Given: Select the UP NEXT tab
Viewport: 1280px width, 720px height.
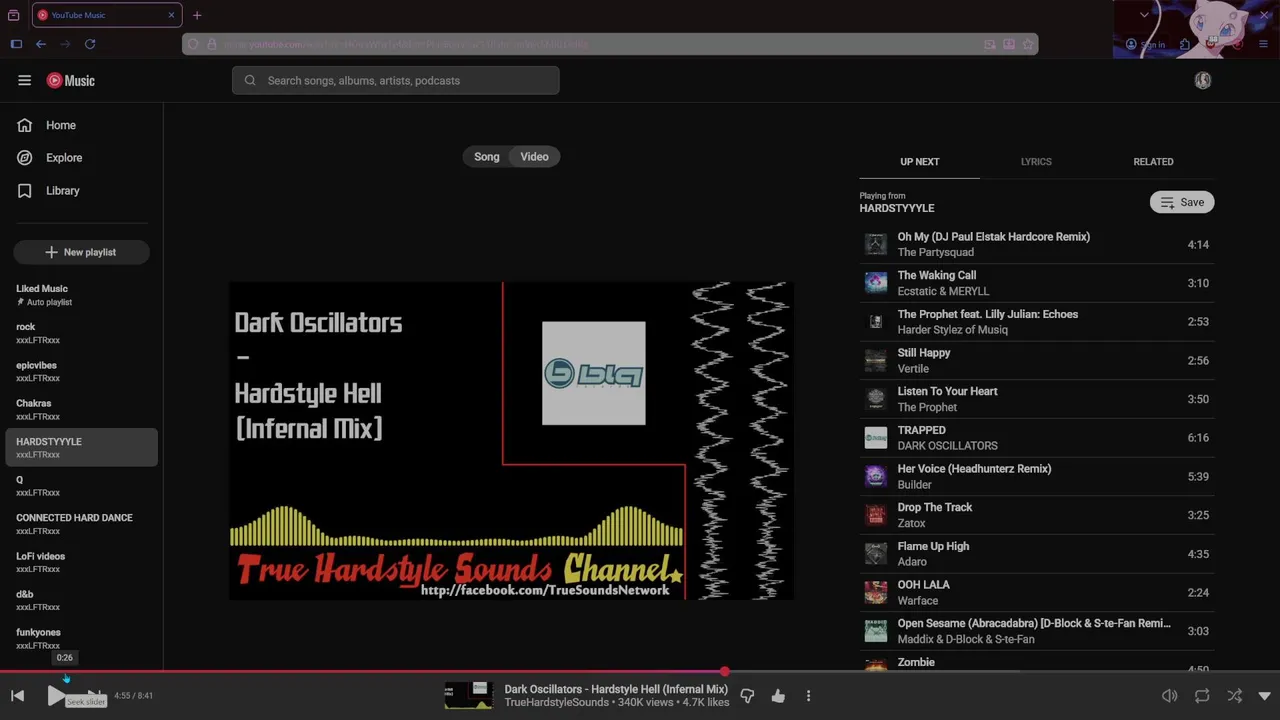Looking at the screenshot, I should (920, 162).
